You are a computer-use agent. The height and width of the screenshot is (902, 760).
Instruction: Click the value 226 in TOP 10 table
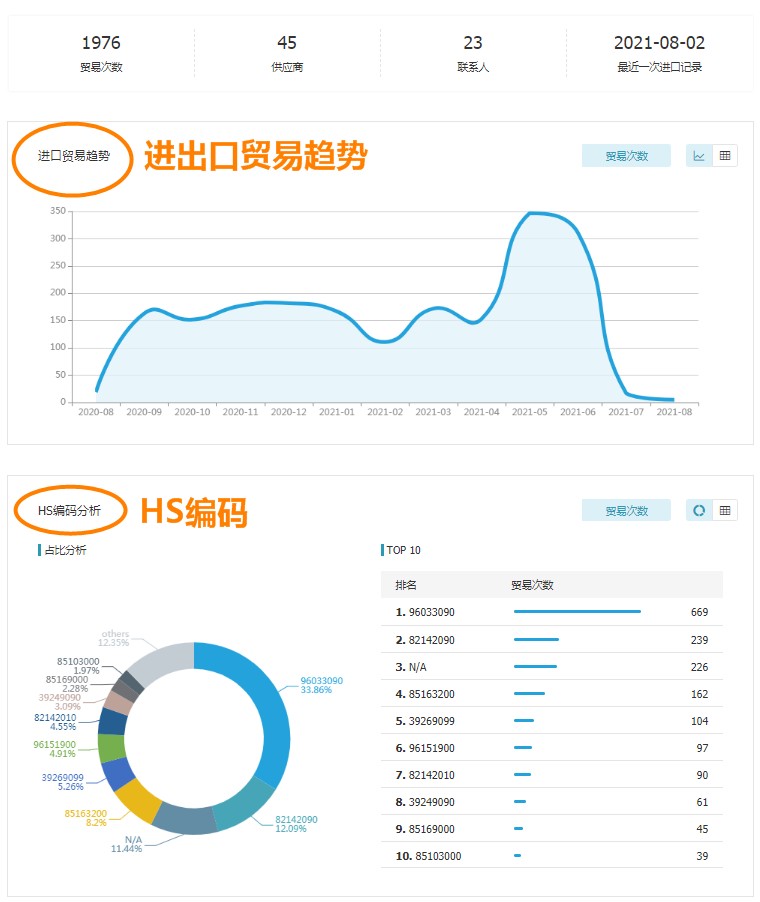tap(699, 667)
